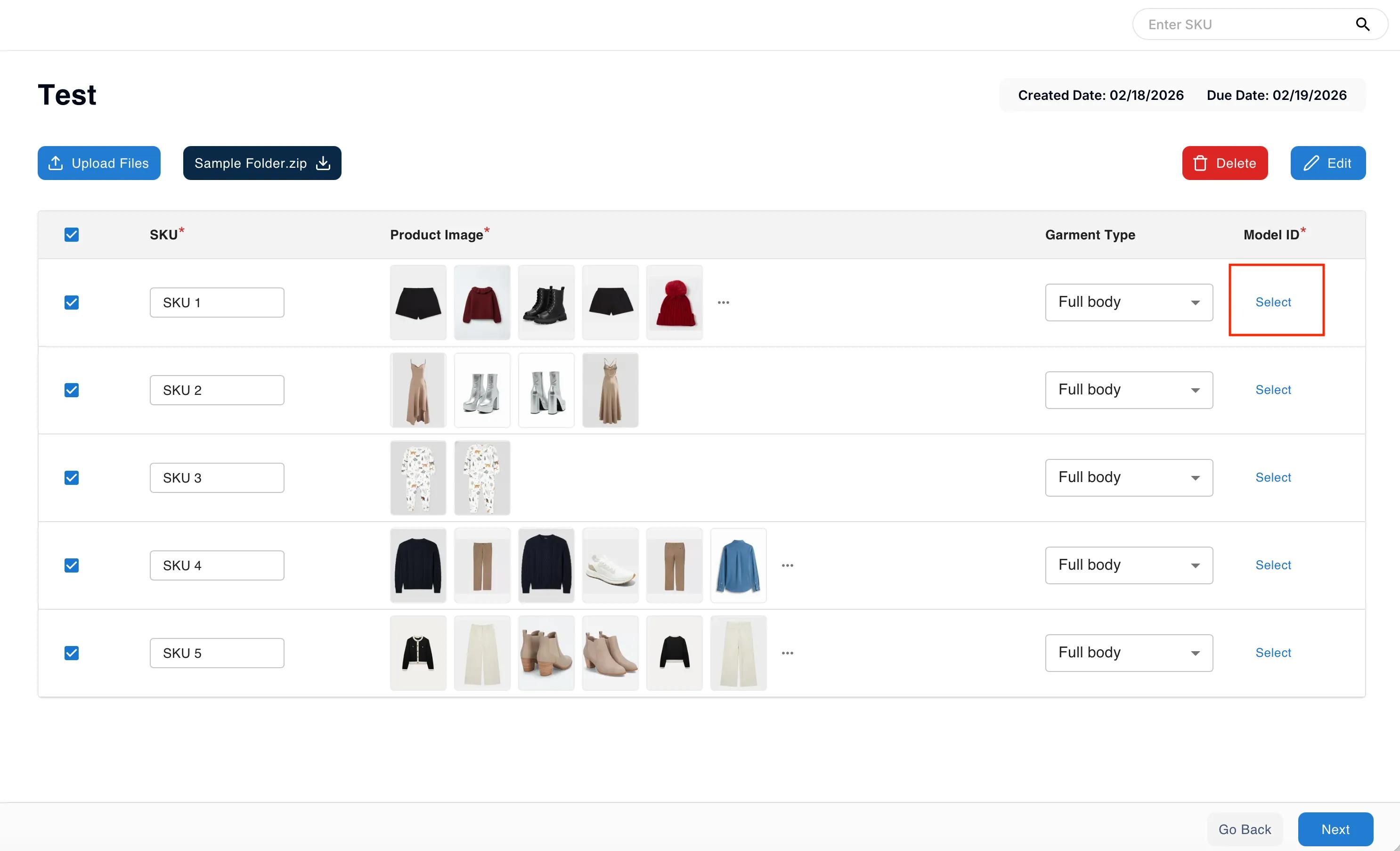Click the Next button
Screen dimensions: 1400x851
[1335, 829]
